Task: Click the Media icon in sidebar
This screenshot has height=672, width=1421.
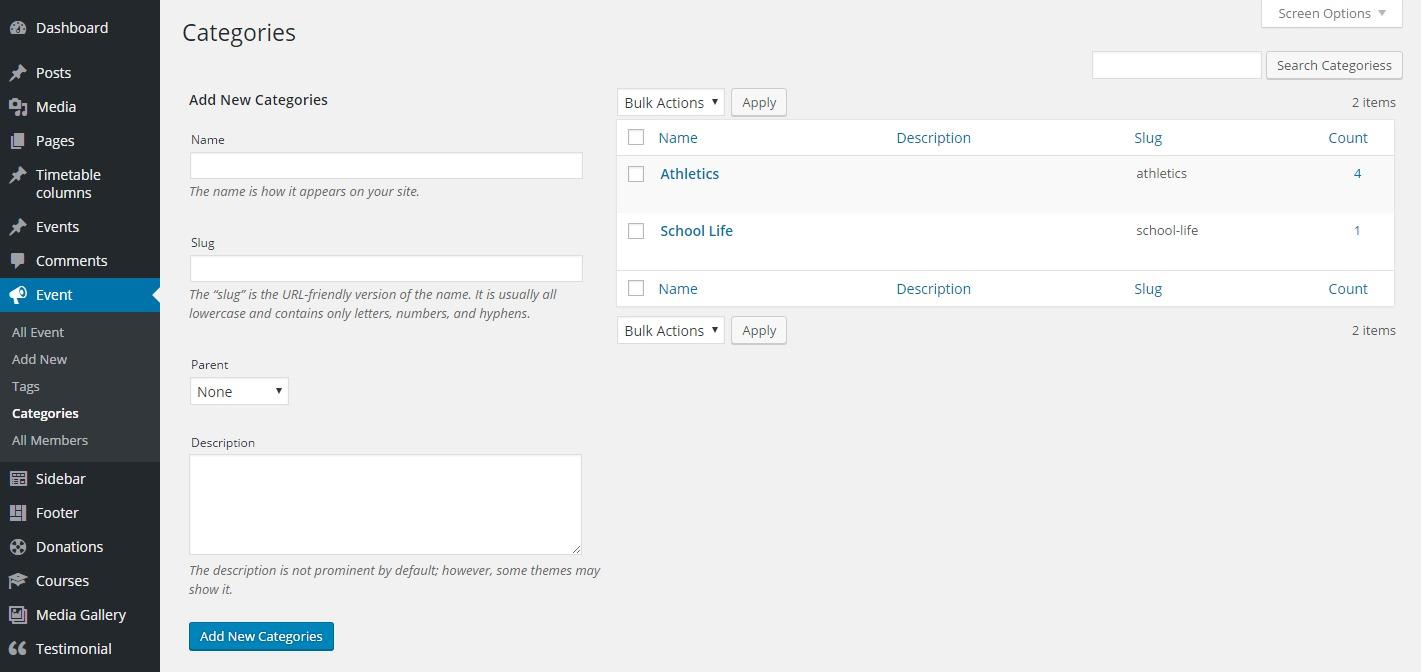Action: point(18,107)
